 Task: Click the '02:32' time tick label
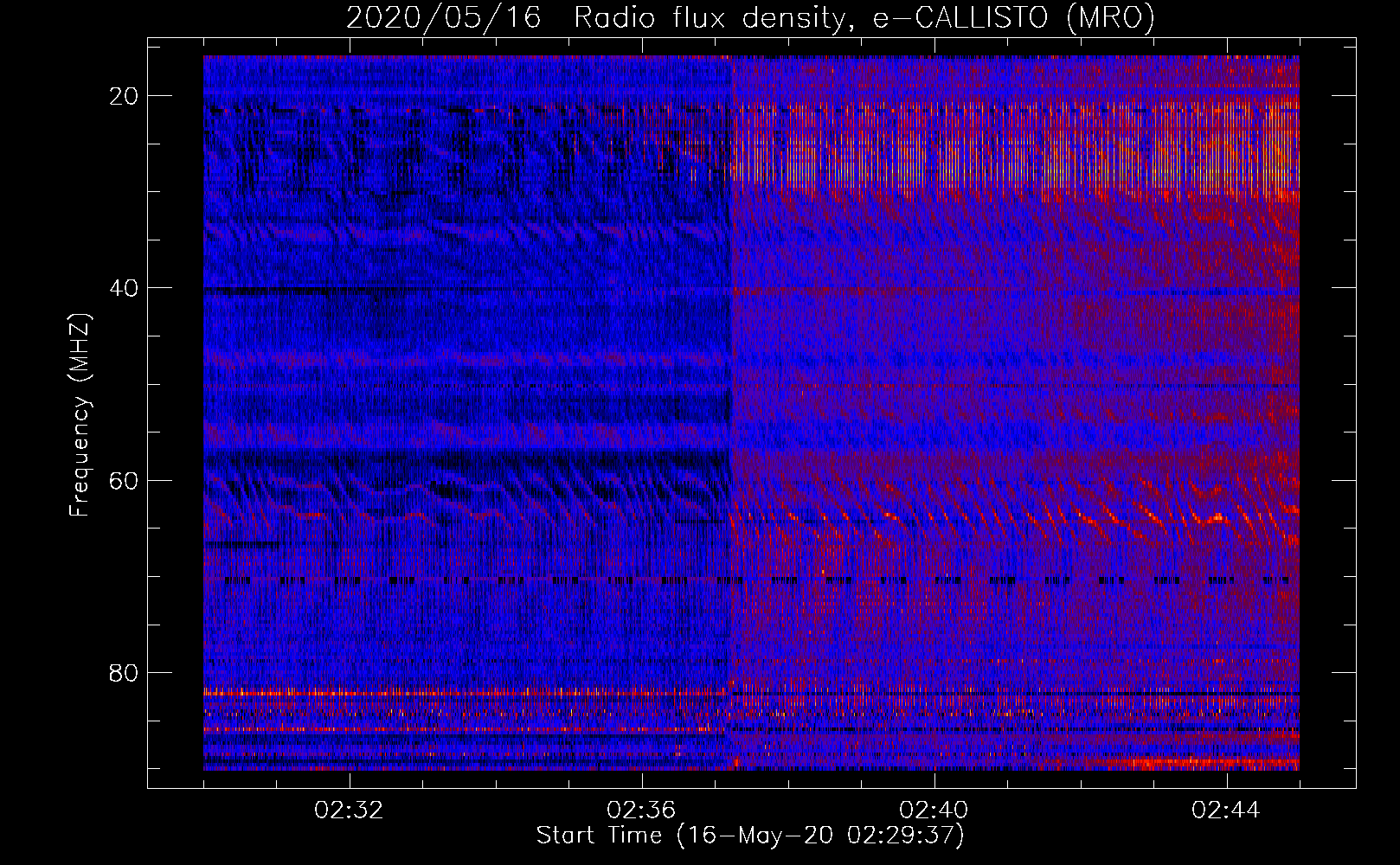click(350, 811)
